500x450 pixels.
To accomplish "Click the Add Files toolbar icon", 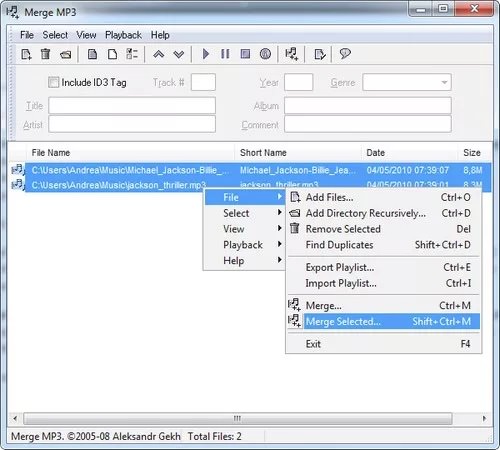I will pyautogui.click(x=26, y=54).
